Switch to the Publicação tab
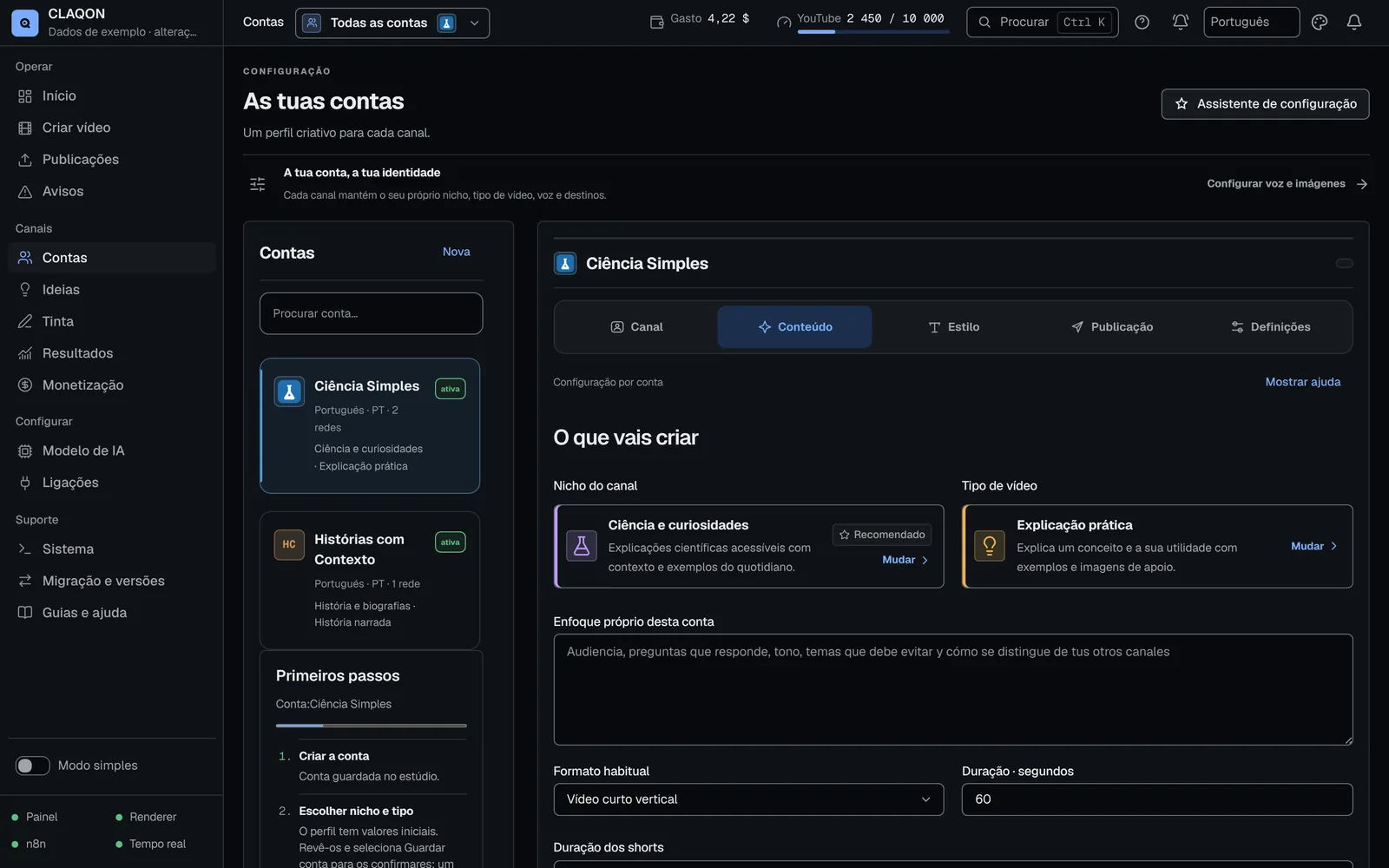The image size is (1389, 868). 1112,327
